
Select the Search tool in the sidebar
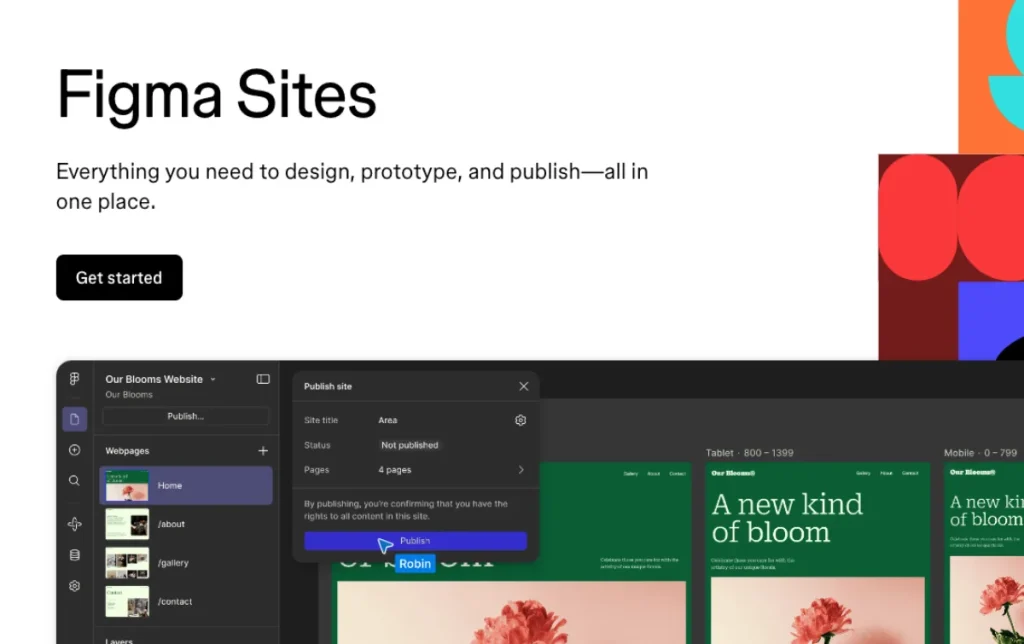click(x=74, y=480)
